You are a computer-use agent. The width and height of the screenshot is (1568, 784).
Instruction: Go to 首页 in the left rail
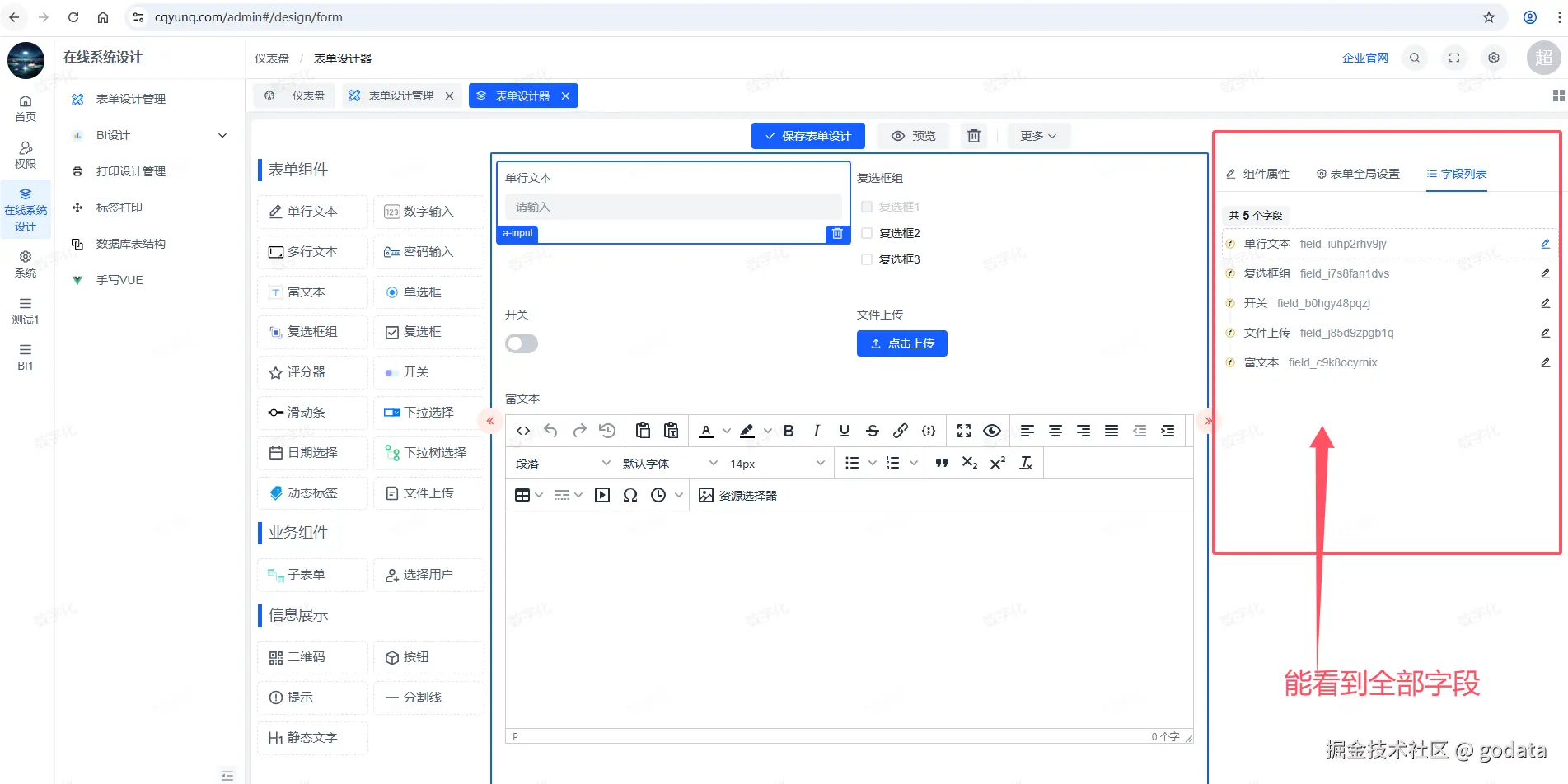coord(26,108)
